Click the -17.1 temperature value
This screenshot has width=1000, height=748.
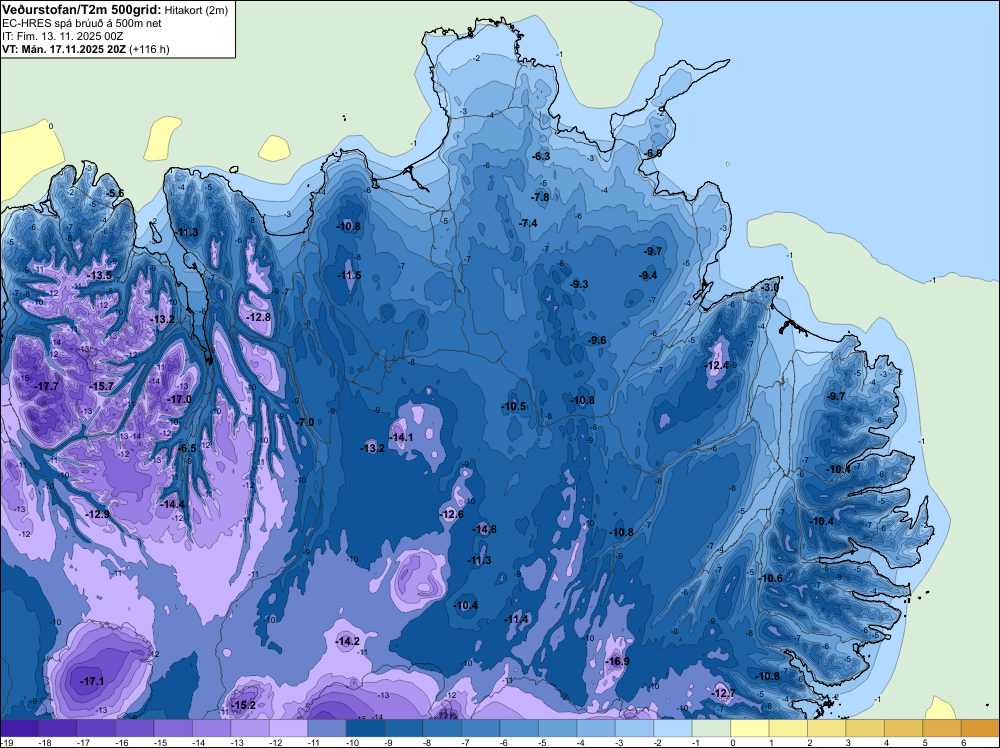[92, 681]
